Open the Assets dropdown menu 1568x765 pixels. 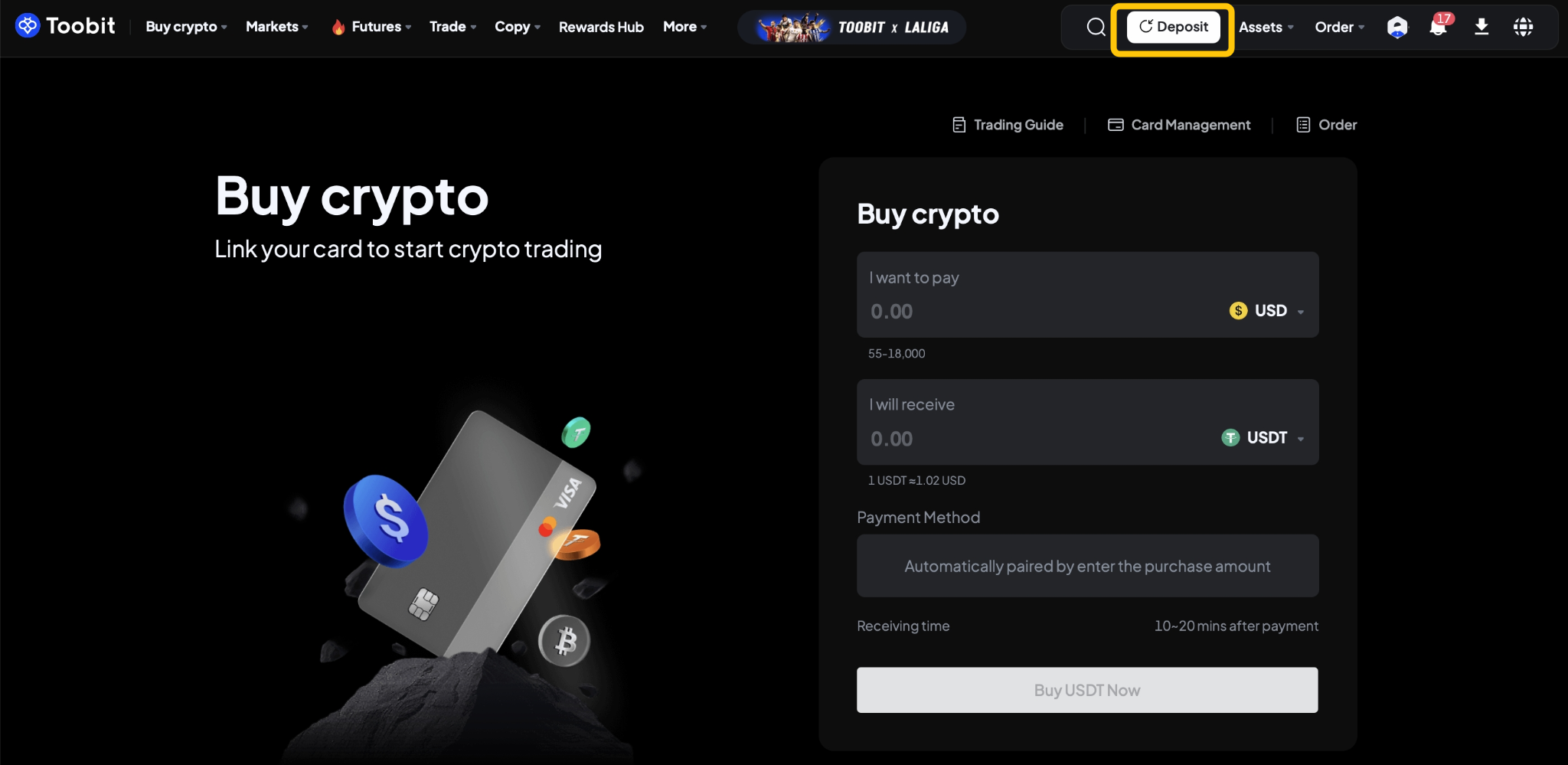coord(1266,27)
